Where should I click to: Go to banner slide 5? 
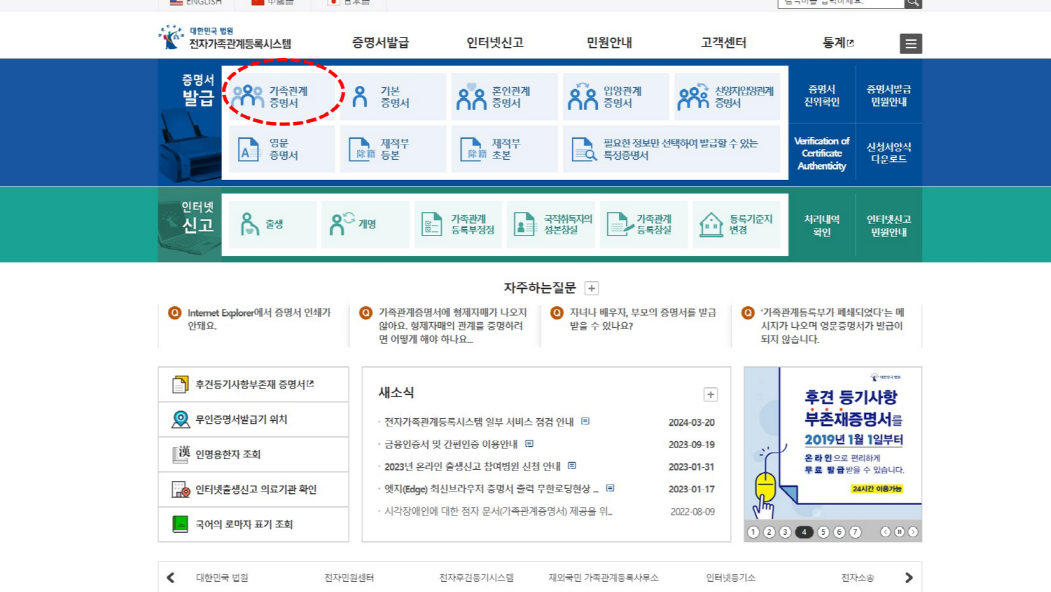click(x=823, y=532)
